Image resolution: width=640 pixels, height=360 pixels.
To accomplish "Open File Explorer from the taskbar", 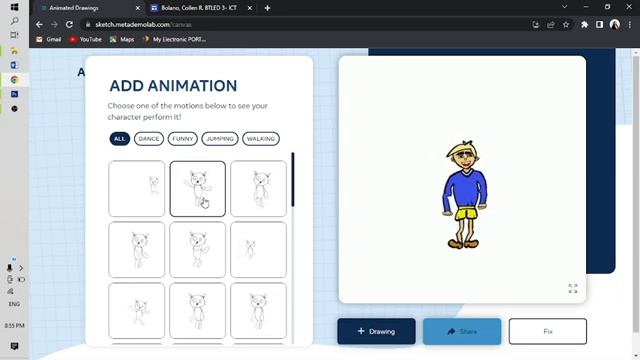I will pyautogui.click(x=14, y=51).
